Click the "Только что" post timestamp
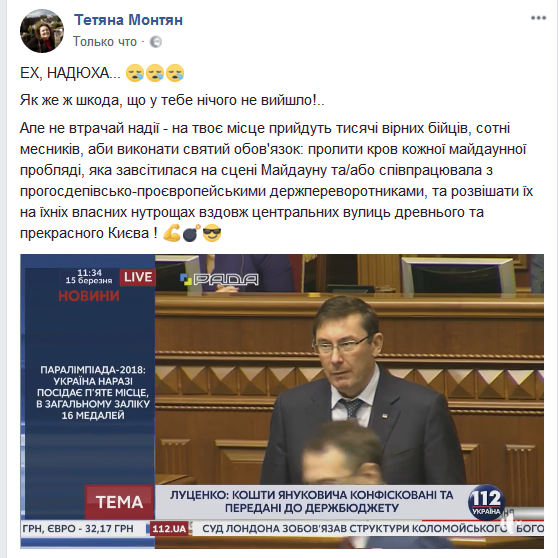558x558 pixels. coord(105,42)
